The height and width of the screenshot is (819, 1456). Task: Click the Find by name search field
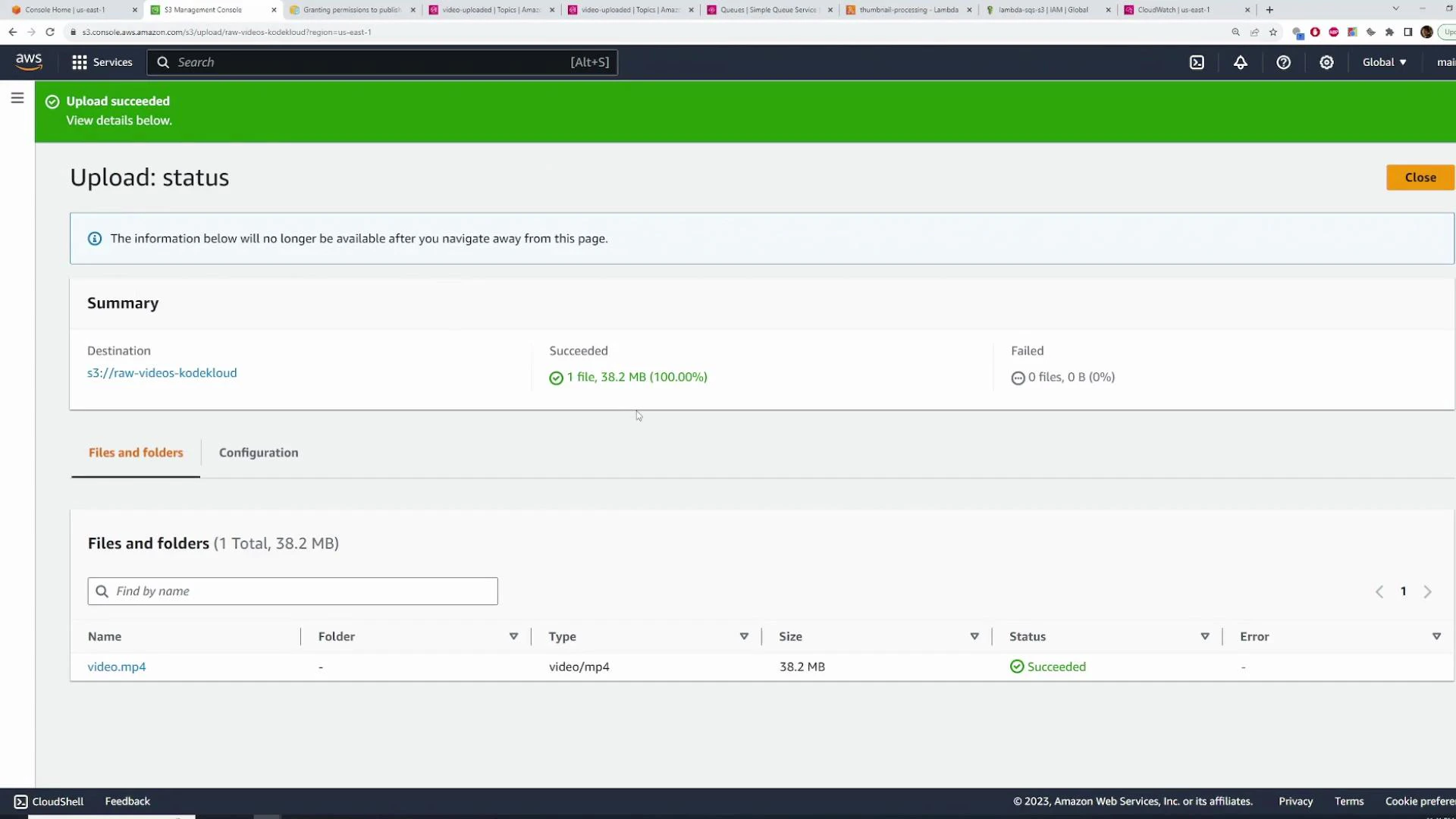292,591
